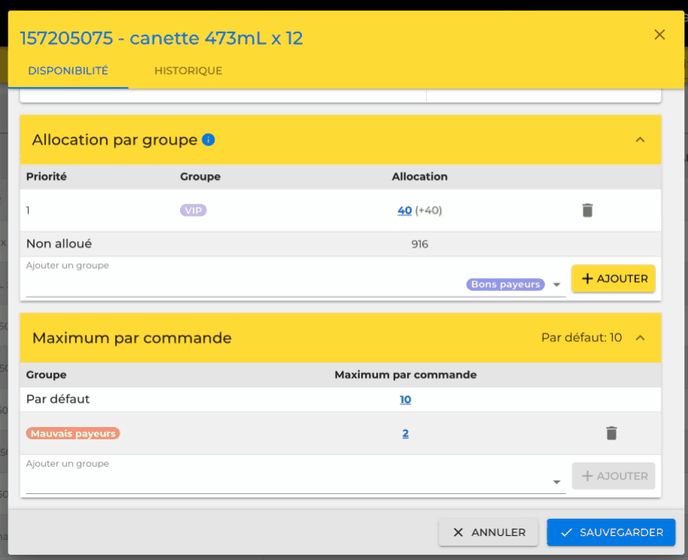Edit the default maximum value 10

[405, 399]
